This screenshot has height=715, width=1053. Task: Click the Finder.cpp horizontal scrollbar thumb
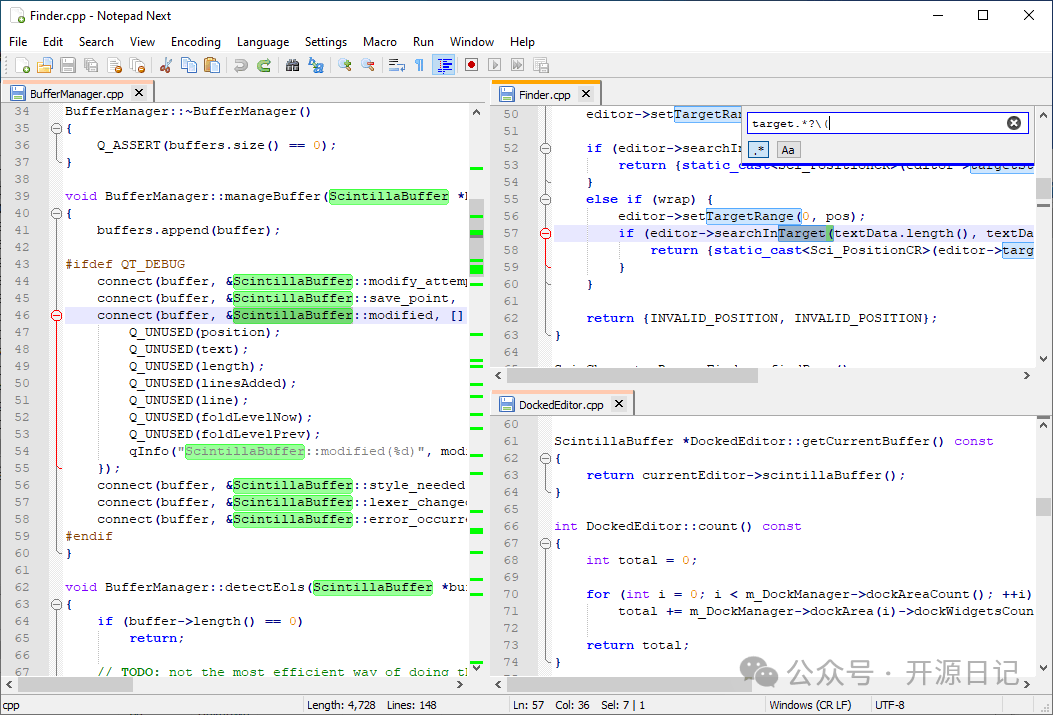click(632, 376)
